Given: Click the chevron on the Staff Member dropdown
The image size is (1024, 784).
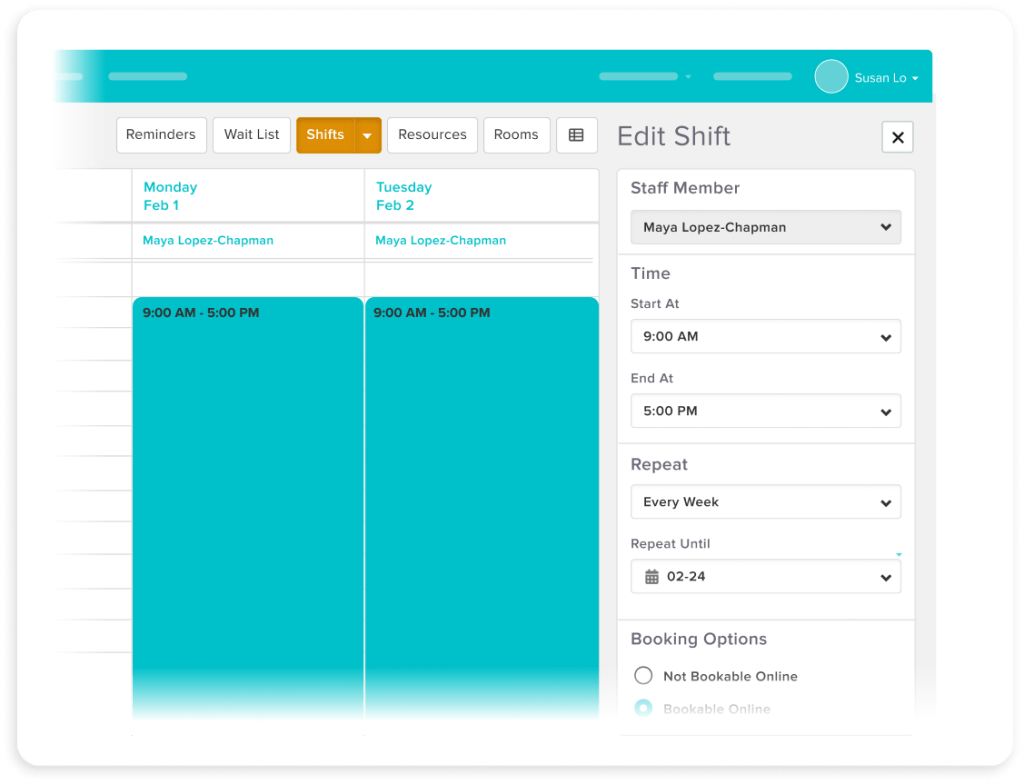Looking at the screenshot, I should tap(884, 227).
